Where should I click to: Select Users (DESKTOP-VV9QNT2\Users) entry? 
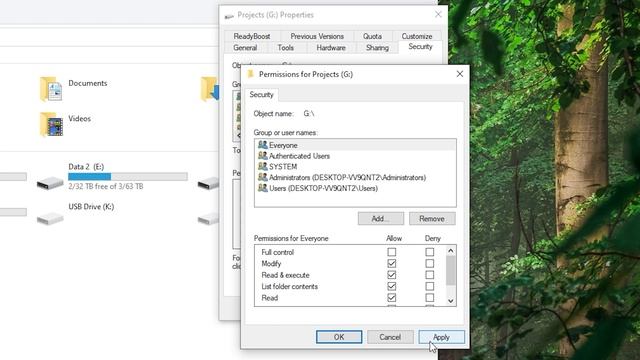(x=355, y=188)
